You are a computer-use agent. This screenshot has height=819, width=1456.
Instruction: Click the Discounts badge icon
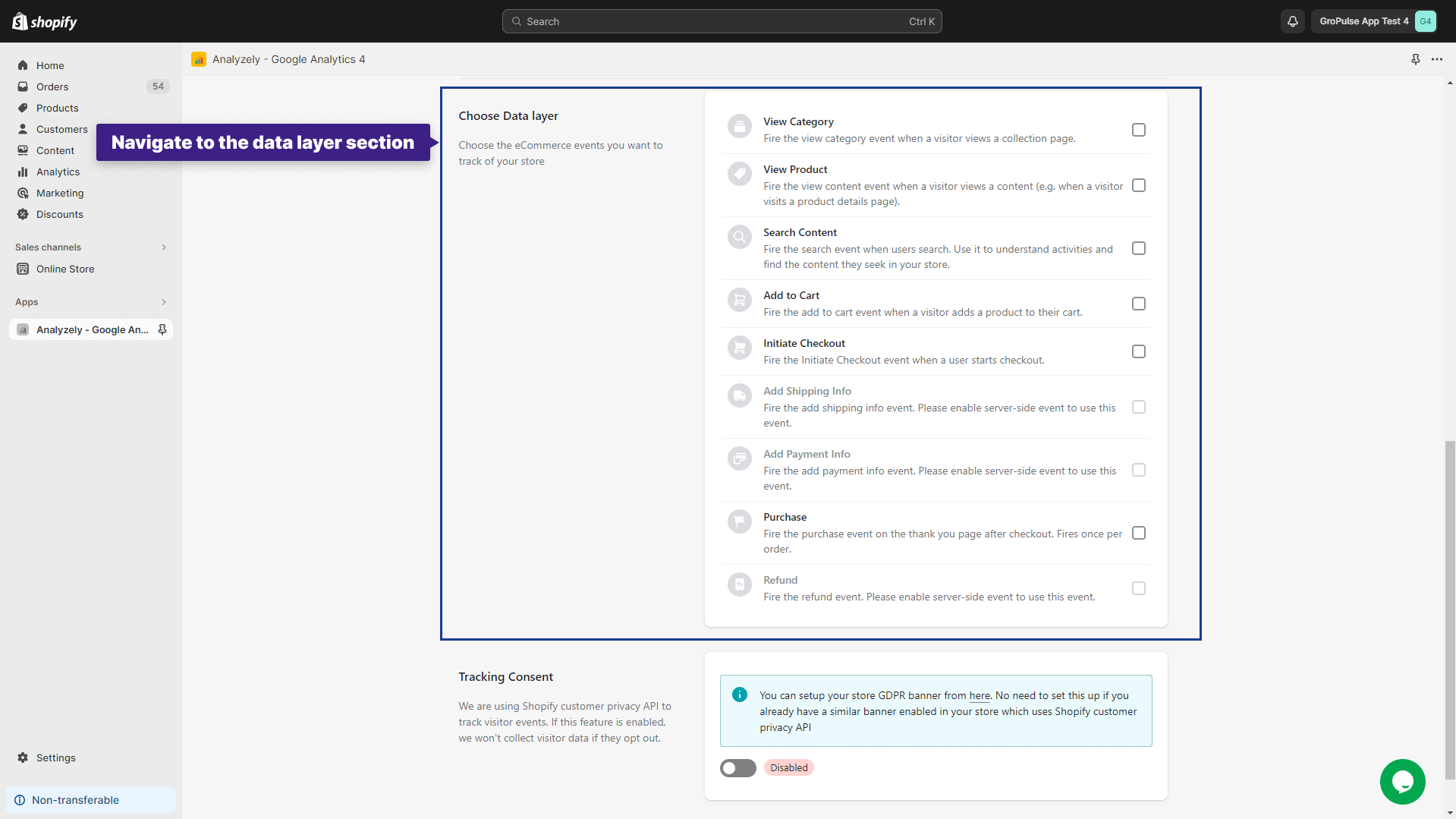click(23, 214)
